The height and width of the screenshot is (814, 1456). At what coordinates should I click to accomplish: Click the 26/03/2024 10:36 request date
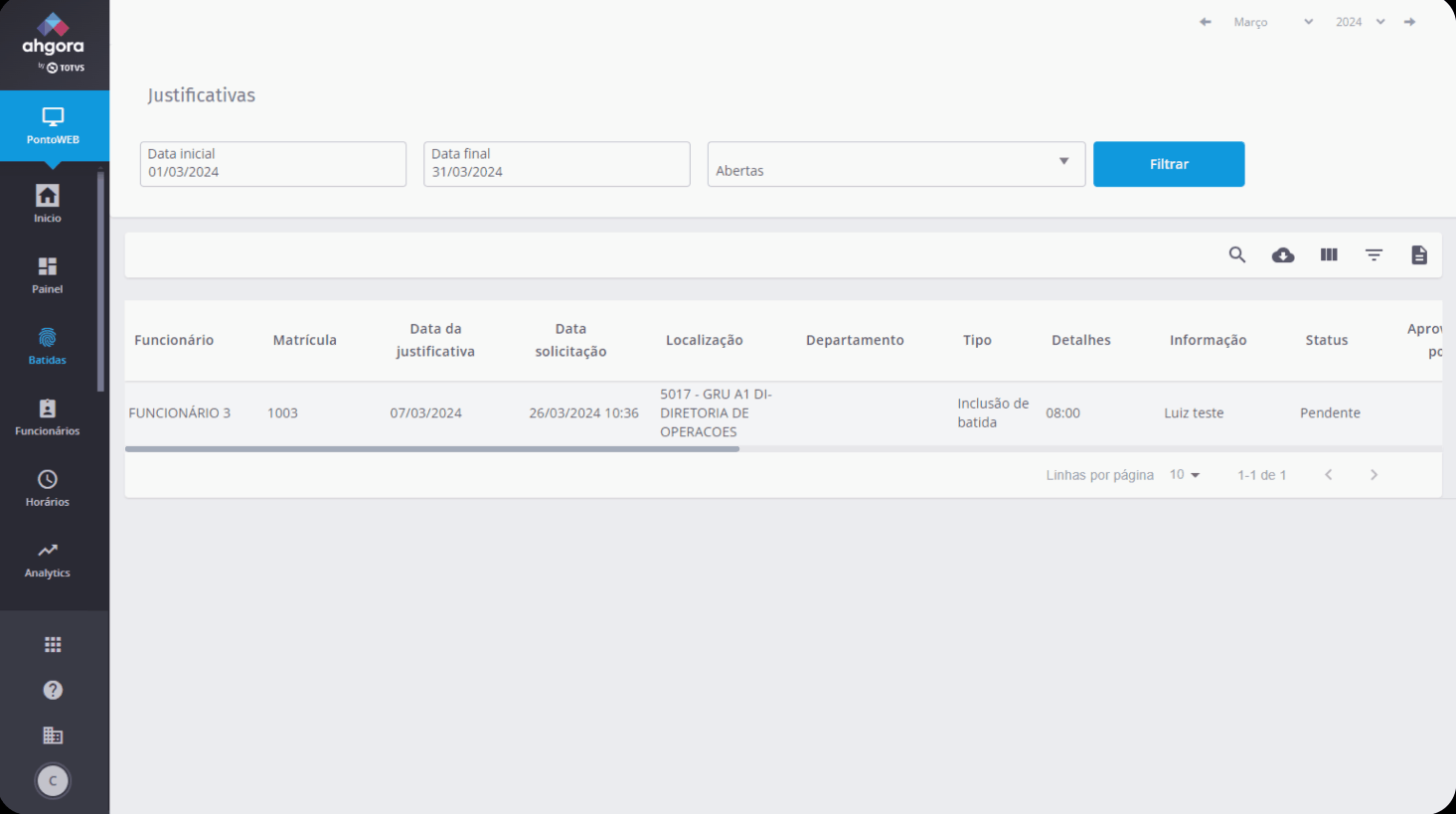pyautogui.click(x=584, y=413)
